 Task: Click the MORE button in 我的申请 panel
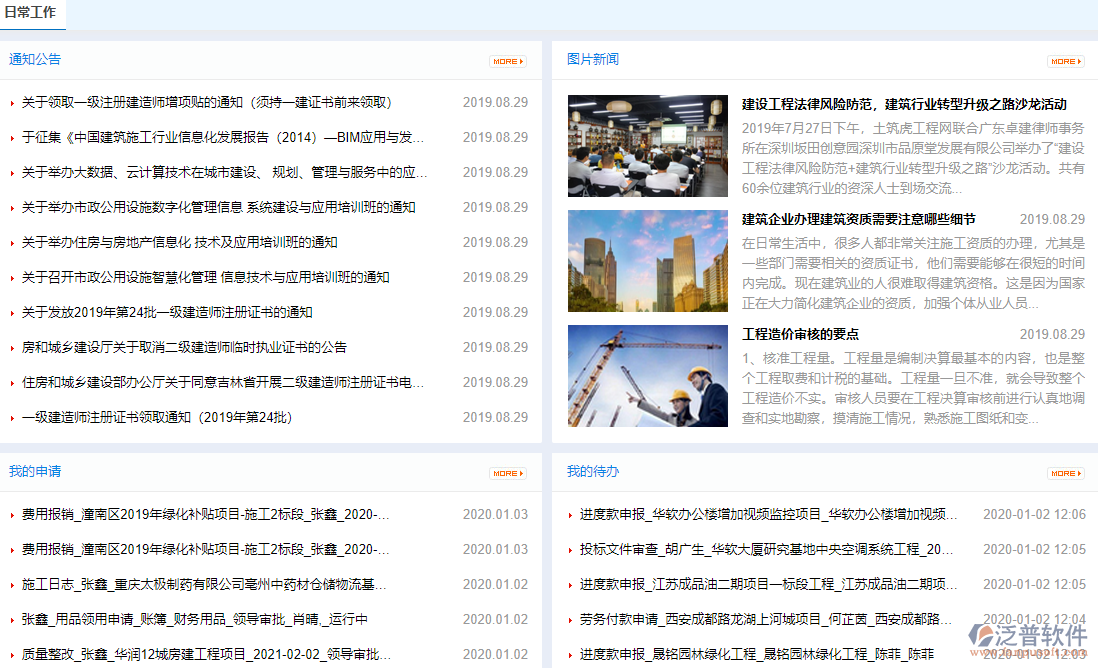tap(507, 473)
